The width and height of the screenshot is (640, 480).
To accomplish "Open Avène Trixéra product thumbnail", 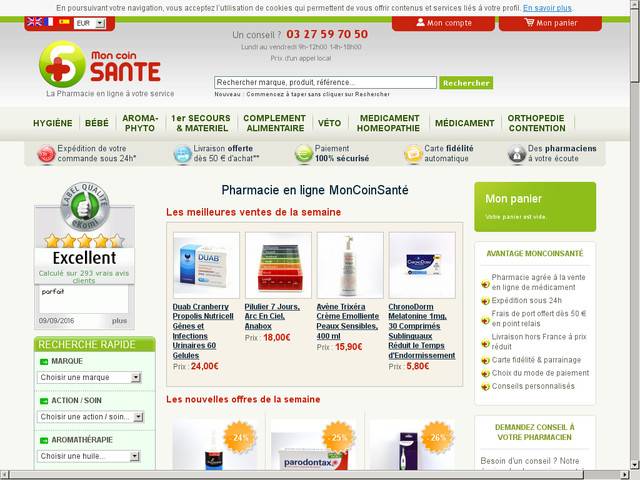I will coord(350,265).
